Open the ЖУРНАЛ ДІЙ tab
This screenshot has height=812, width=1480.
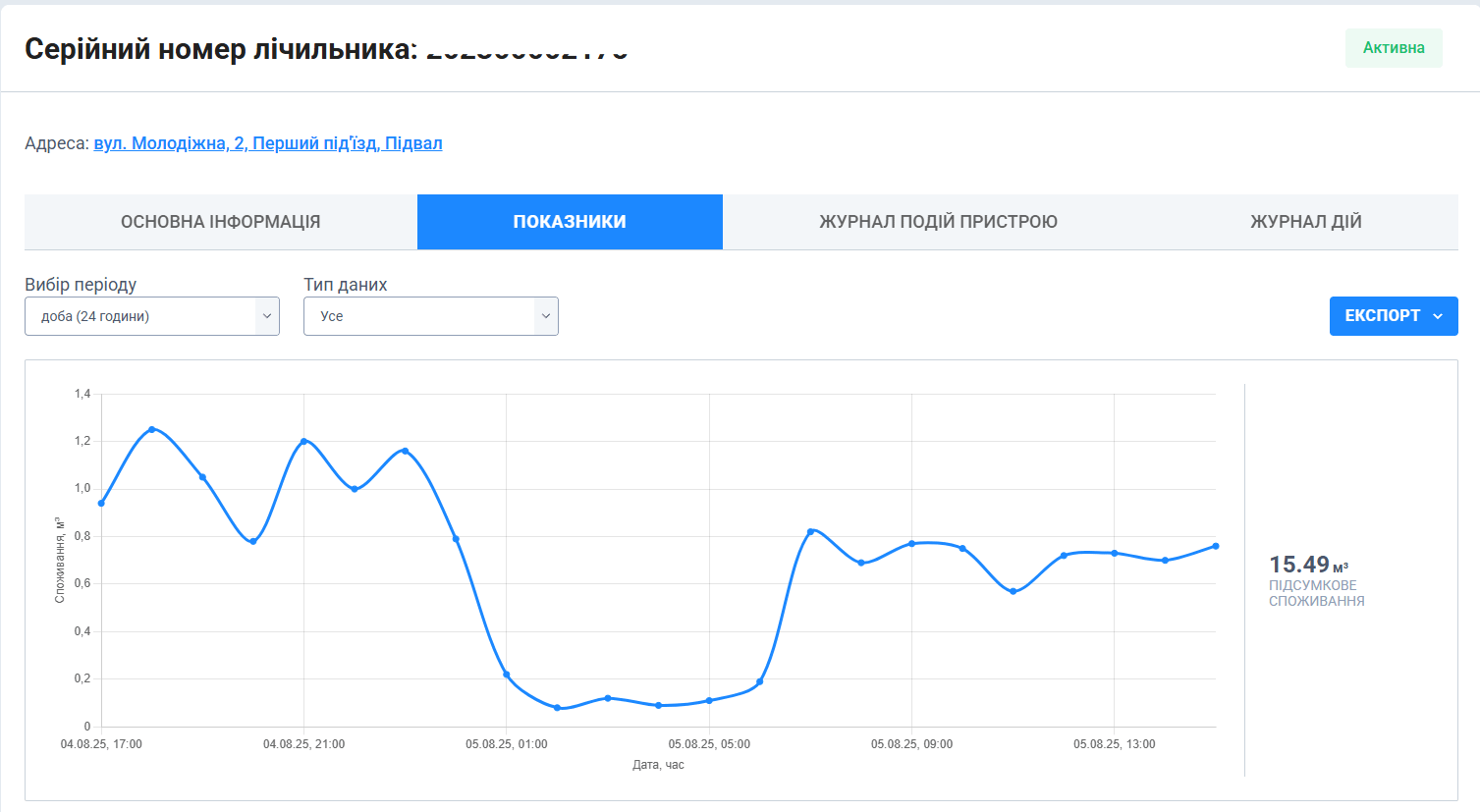1305,222
